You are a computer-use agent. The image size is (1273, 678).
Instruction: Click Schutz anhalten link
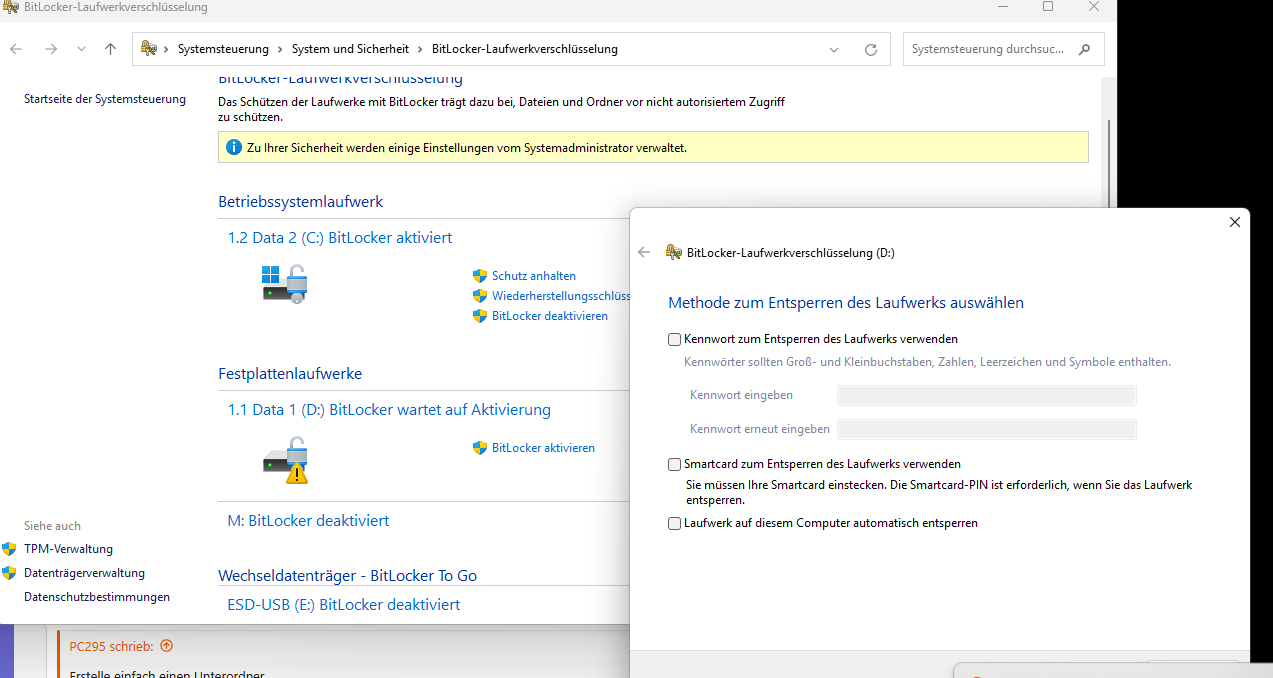[x=534, y=276]
